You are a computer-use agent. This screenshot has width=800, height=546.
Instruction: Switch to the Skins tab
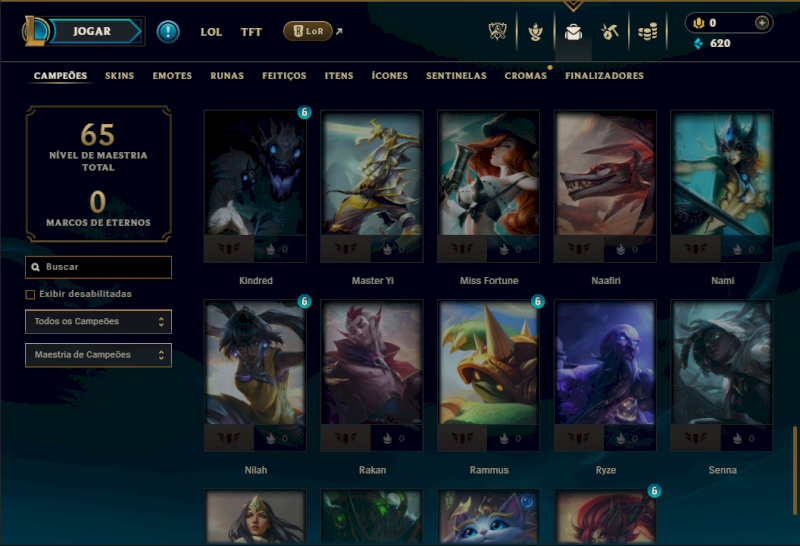(x=119, y=76)
